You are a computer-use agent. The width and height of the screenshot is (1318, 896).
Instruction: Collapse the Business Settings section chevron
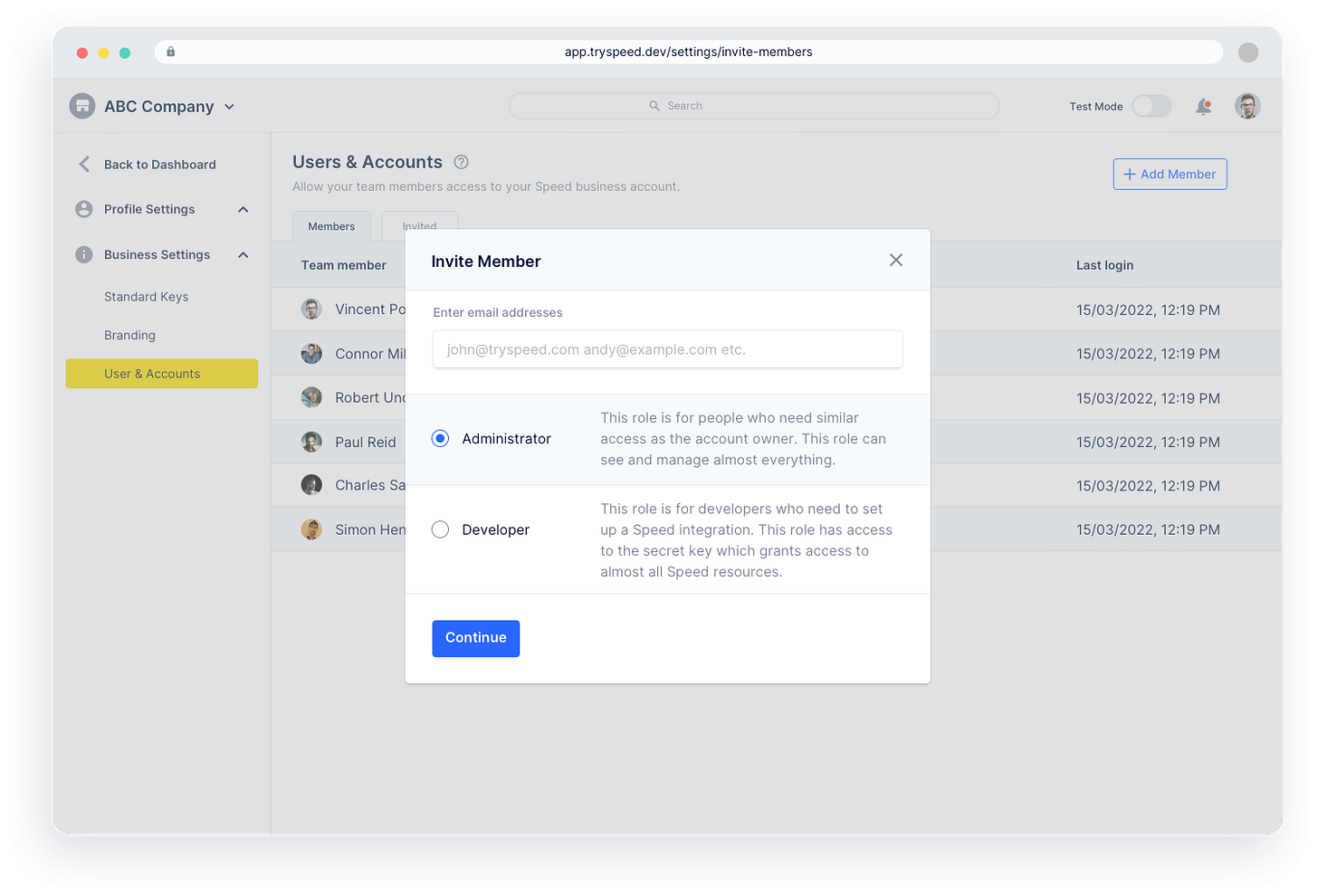[x=243, y=254]
